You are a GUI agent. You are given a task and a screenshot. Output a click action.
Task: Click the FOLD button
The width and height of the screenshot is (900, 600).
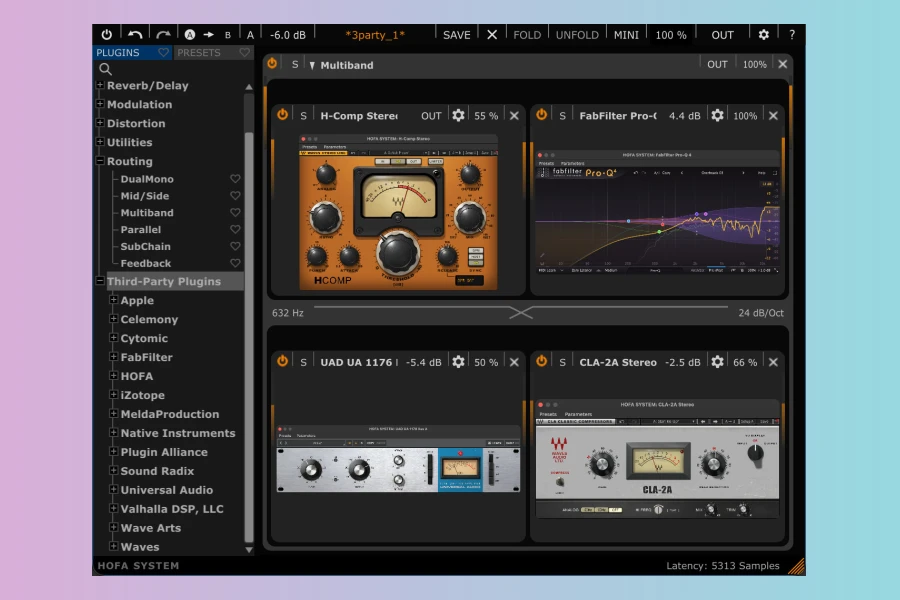point(527,35)
